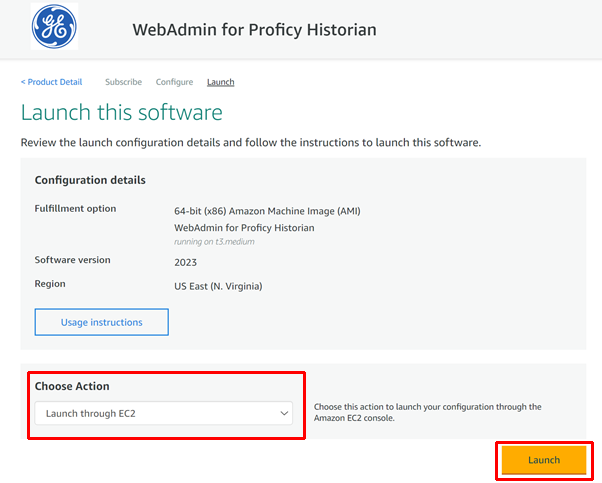Open the Subscribe step tab
Viewport: 602px width, 483px height.
[x=124, y=82]
